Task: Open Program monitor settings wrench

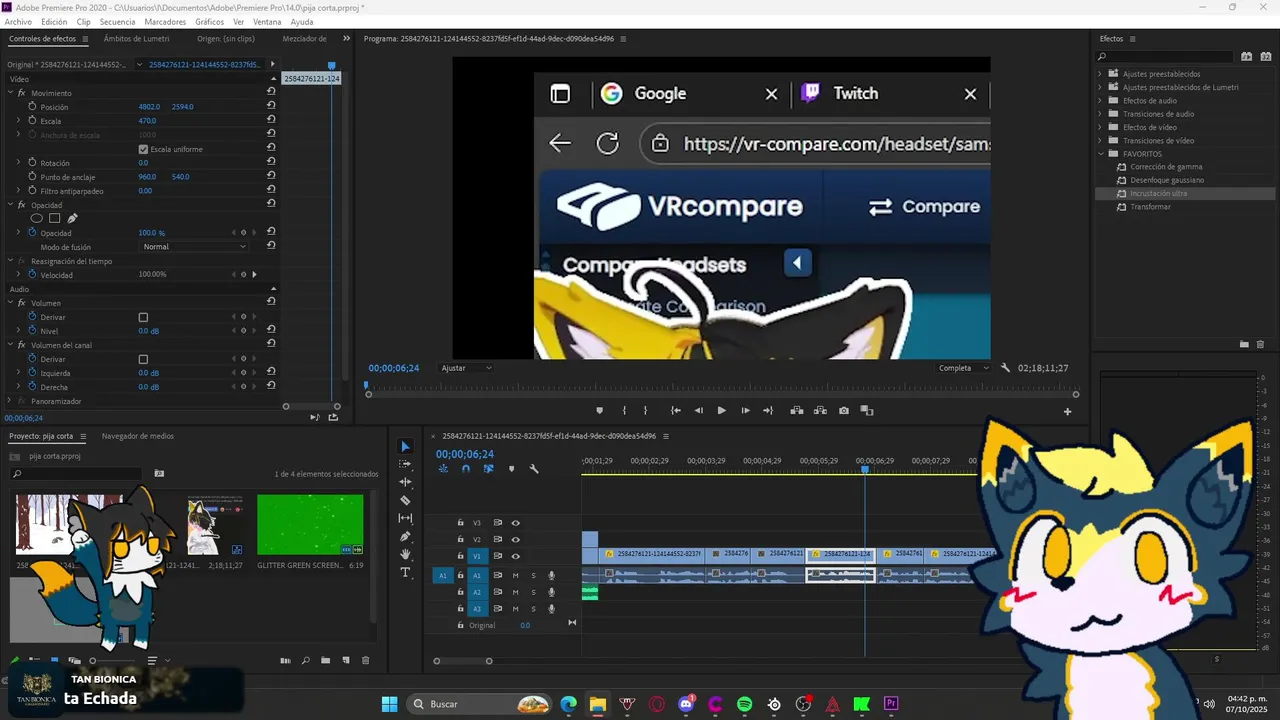Action: [1005, 368]
